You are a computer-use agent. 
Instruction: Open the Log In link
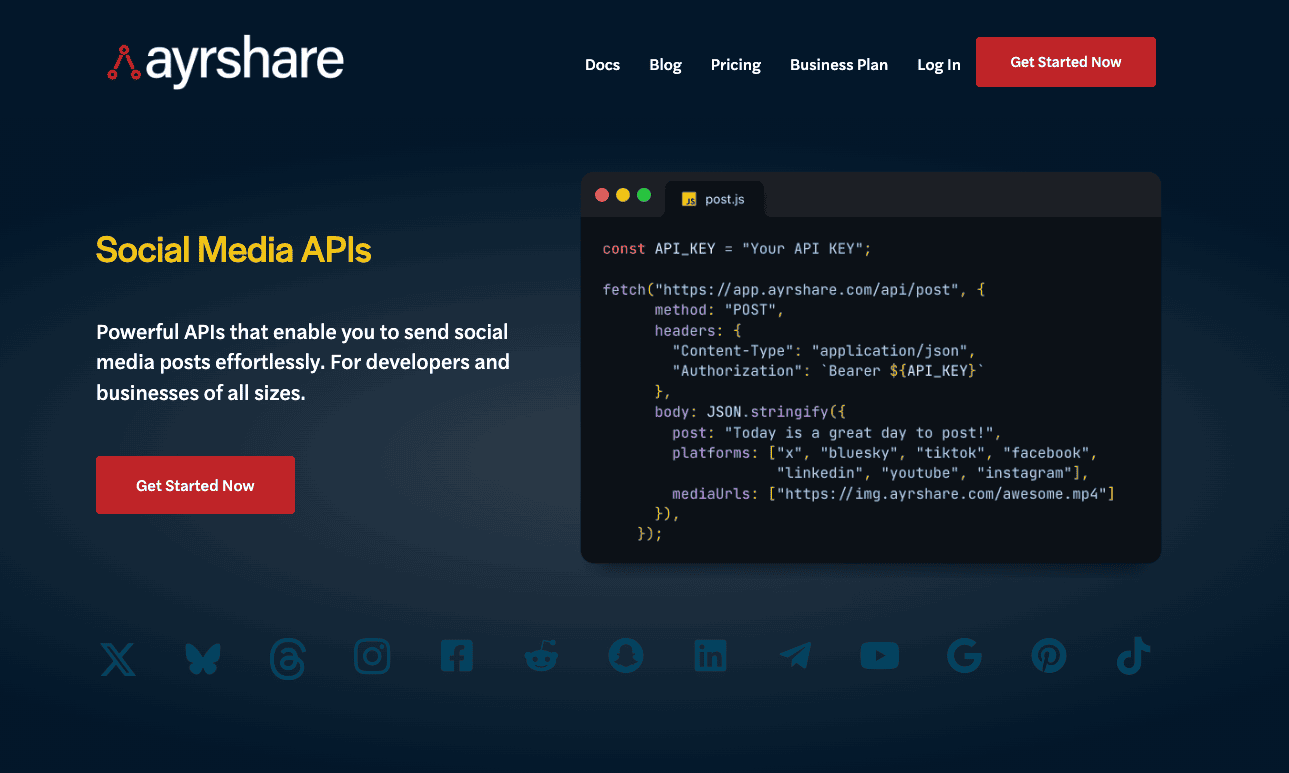938,64
